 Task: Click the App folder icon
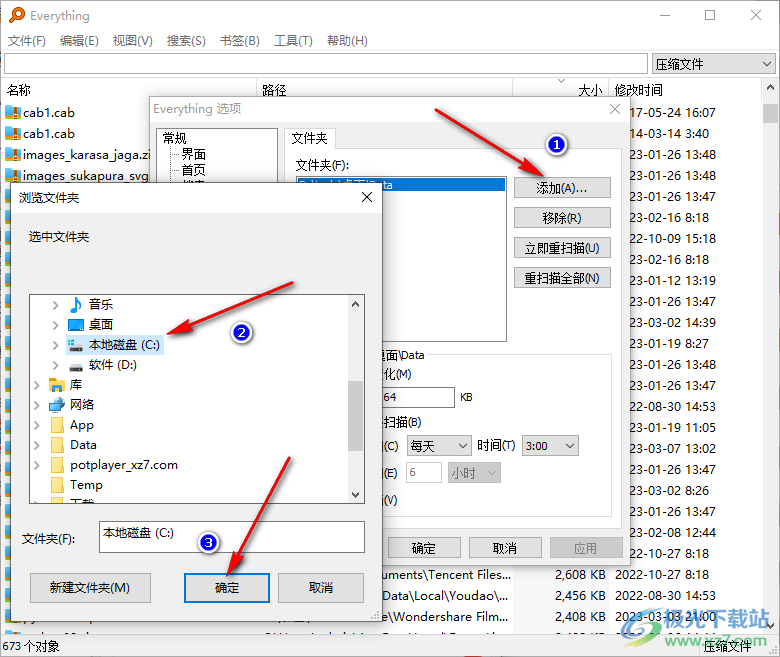tap(57, 425)
